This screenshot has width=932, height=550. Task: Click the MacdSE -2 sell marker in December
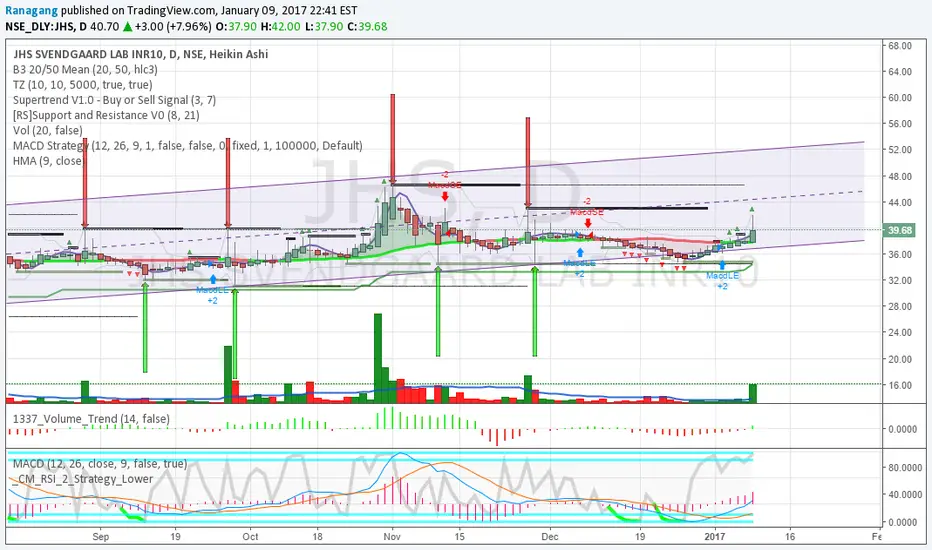(x=587, y=213)
